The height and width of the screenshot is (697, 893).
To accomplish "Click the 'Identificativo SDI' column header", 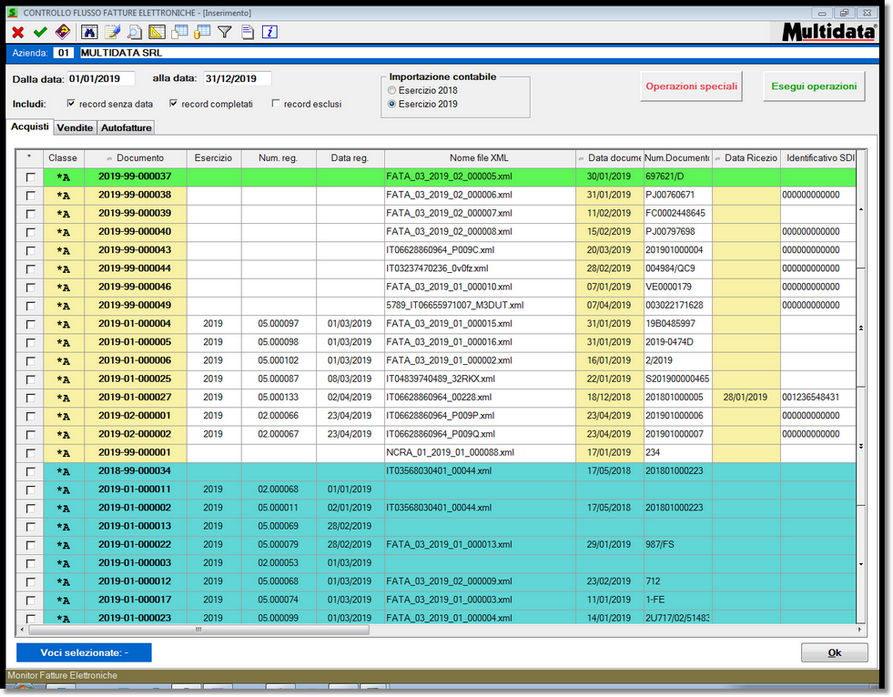I will coord(818,158).
